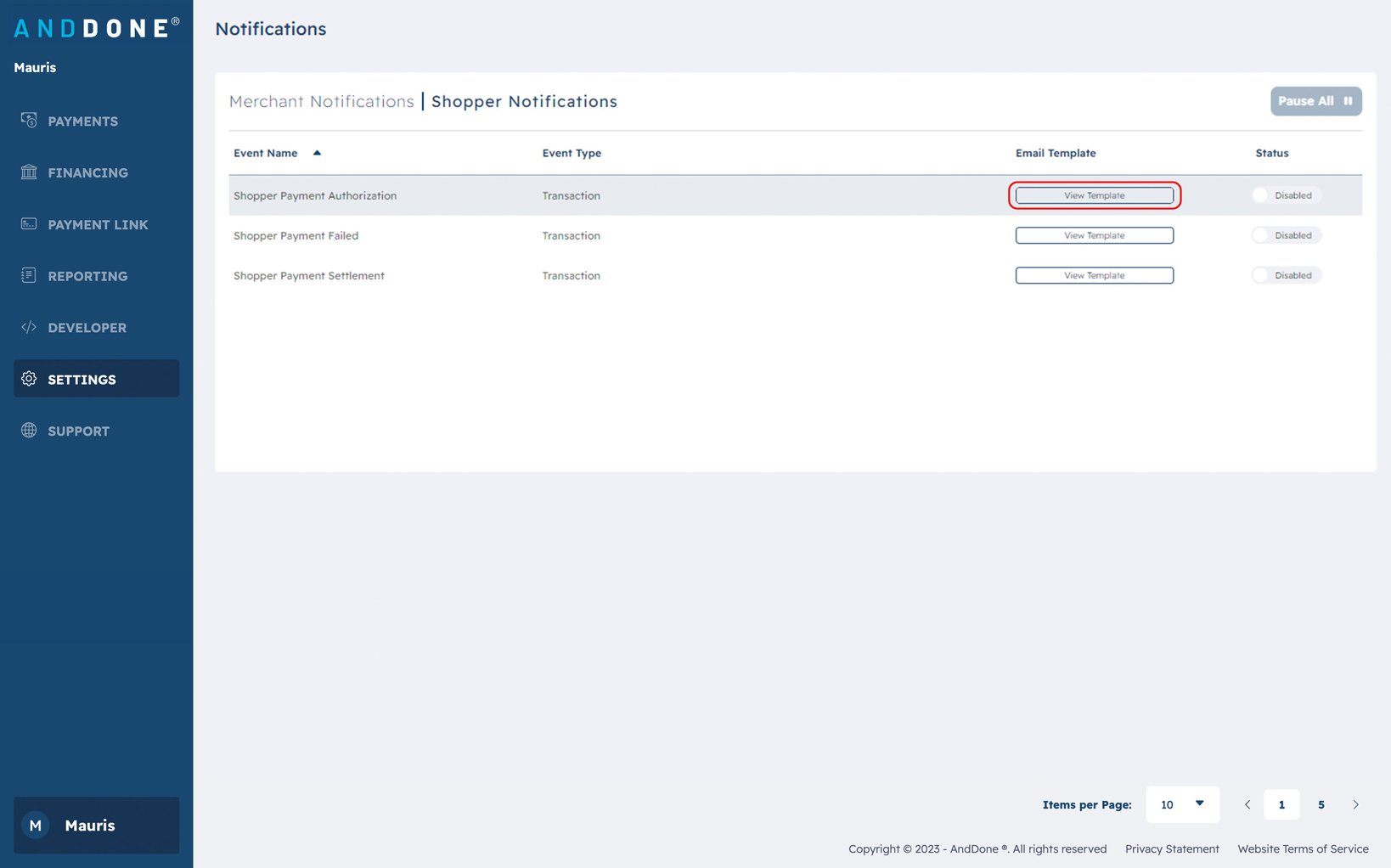Toggle the Event Name sort order
Viewport: 1391px width, 868px height.
[317, 152]
